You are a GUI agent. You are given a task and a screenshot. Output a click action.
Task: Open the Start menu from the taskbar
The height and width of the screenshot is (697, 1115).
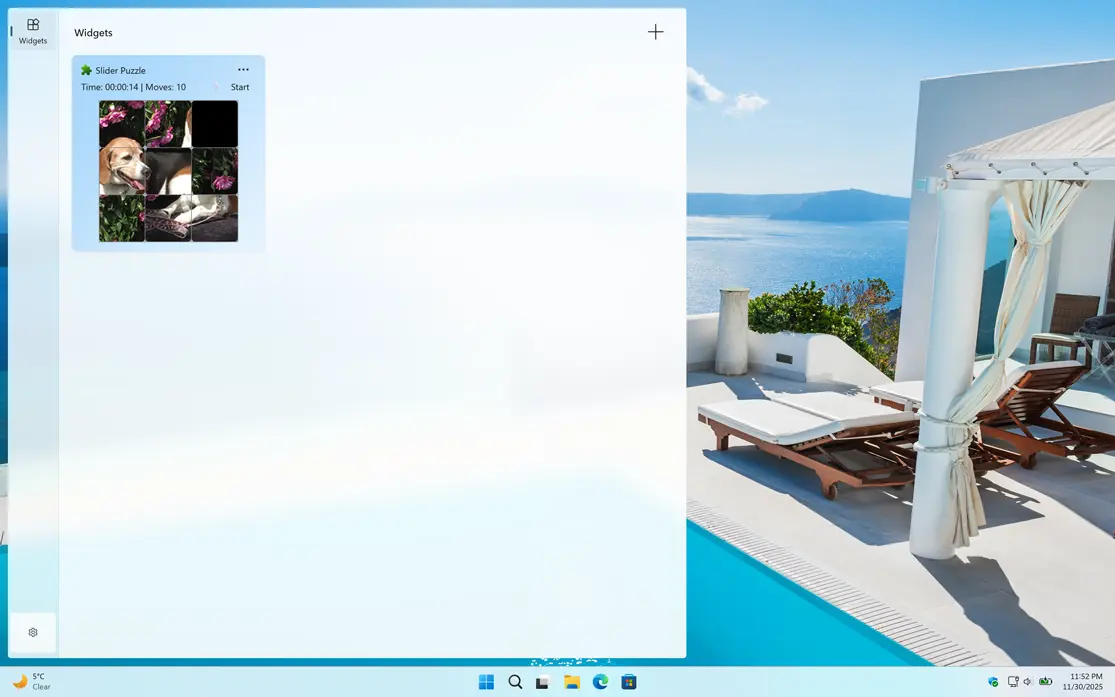(486, 681)
